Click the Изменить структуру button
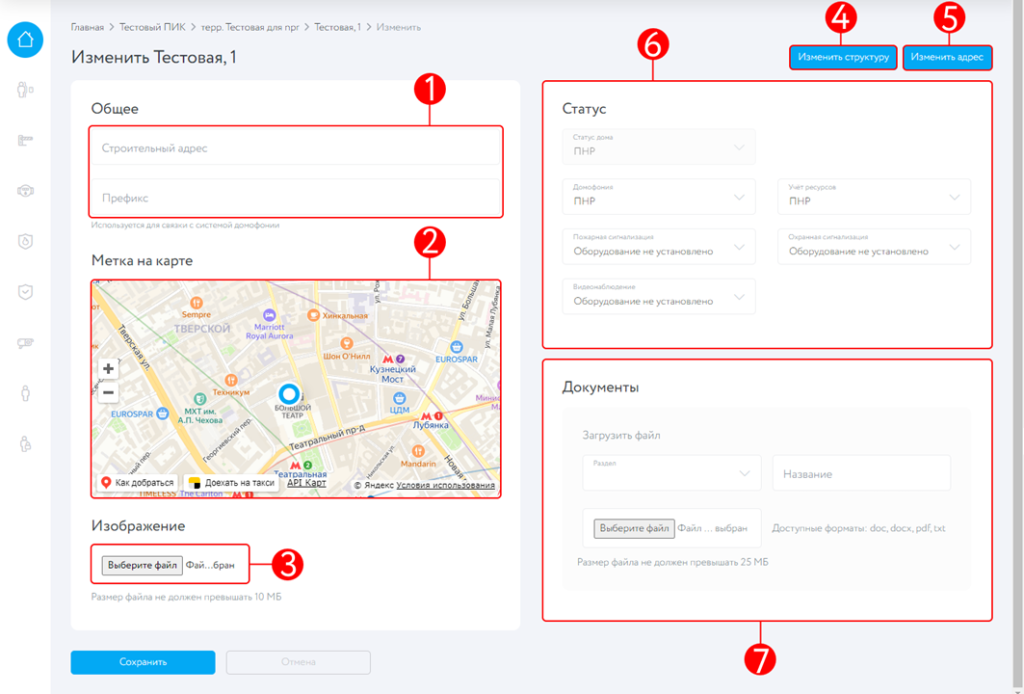This screenshot has height=694, width=1024. coord(843,58)
